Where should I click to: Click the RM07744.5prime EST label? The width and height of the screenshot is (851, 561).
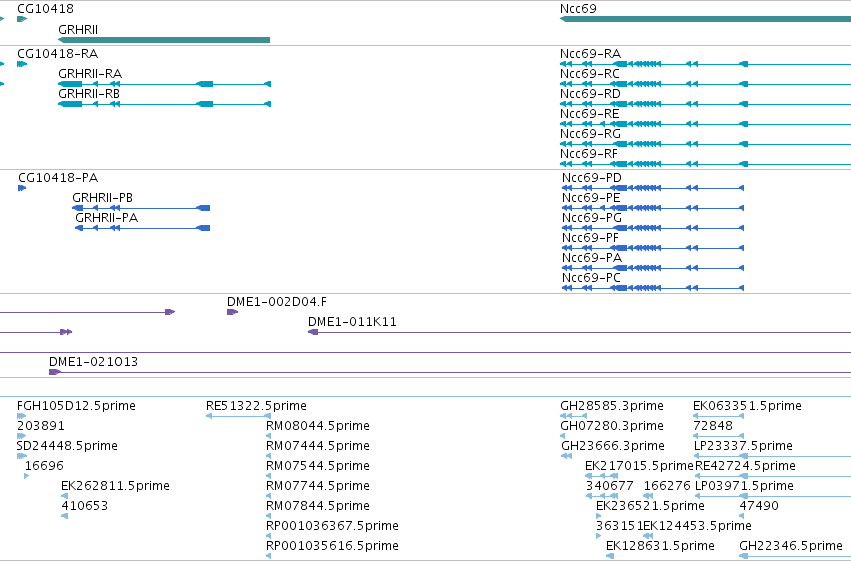(318, 486)
